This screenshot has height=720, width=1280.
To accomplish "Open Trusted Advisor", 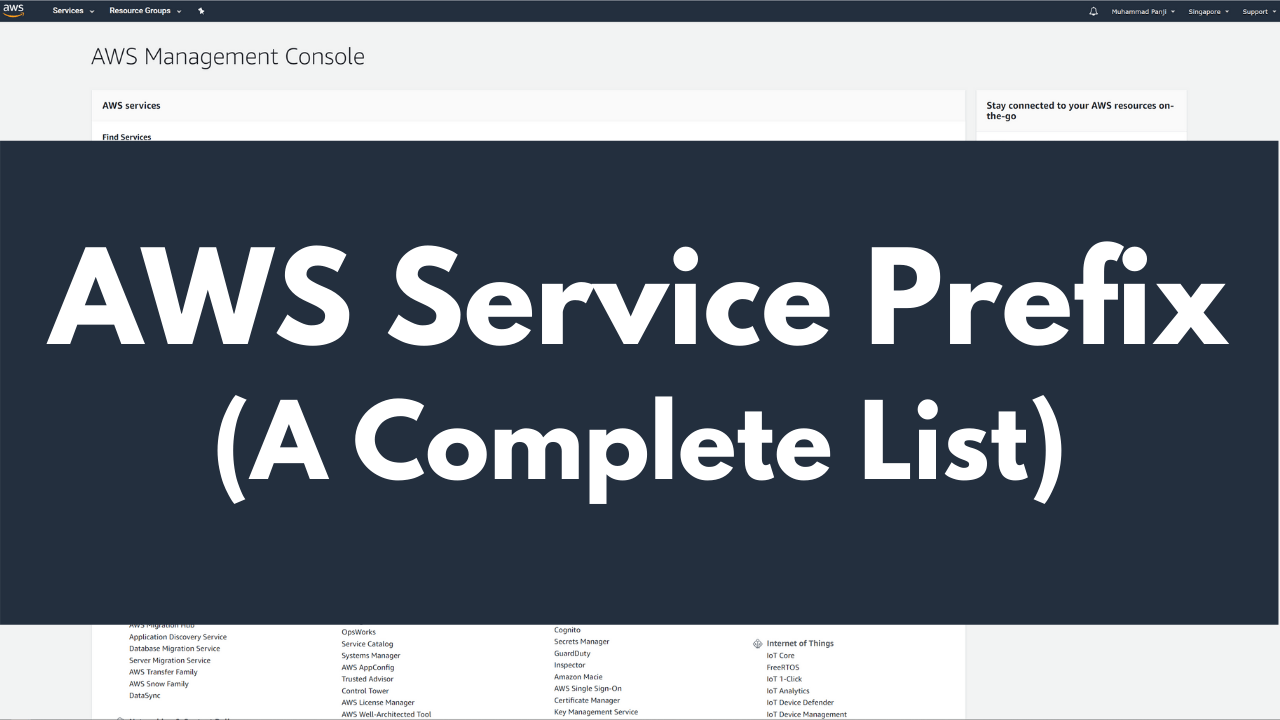I will 366,678.
